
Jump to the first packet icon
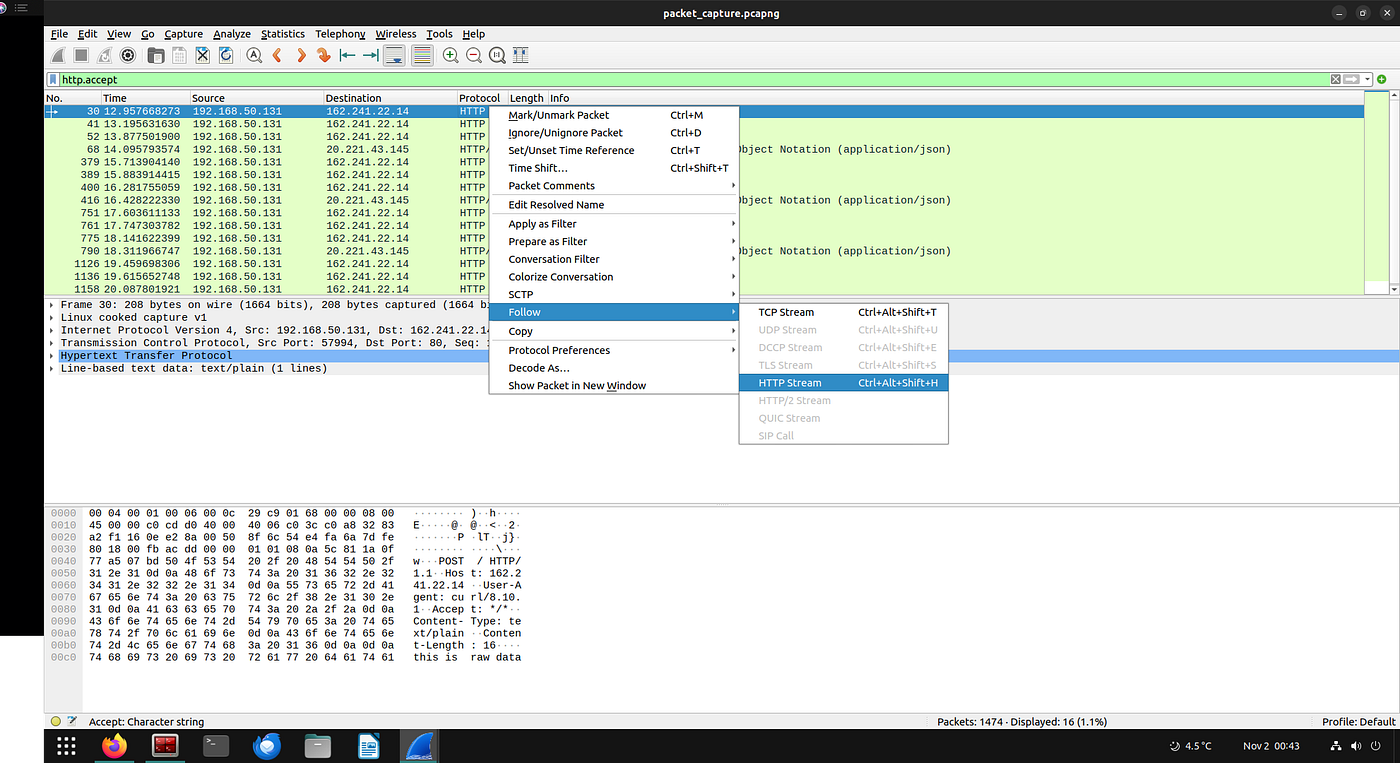tap(347, 56)
